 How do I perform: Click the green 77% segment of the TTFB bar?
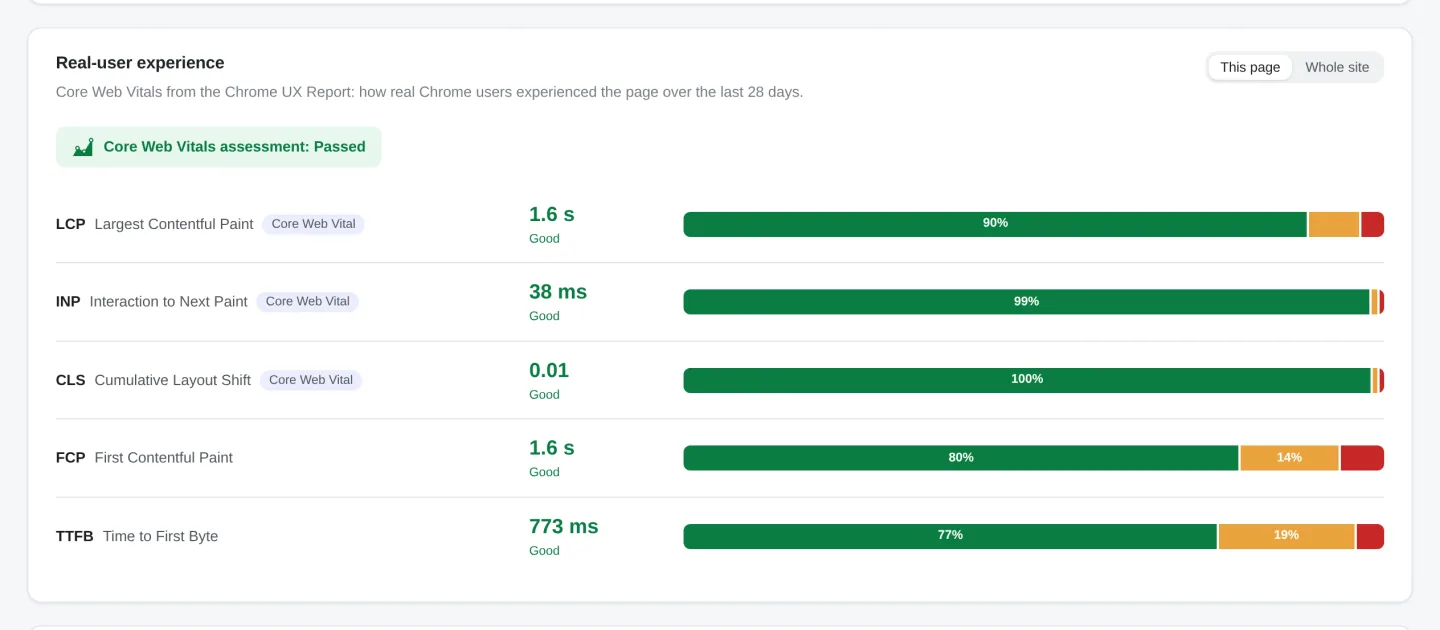(950, 536)
